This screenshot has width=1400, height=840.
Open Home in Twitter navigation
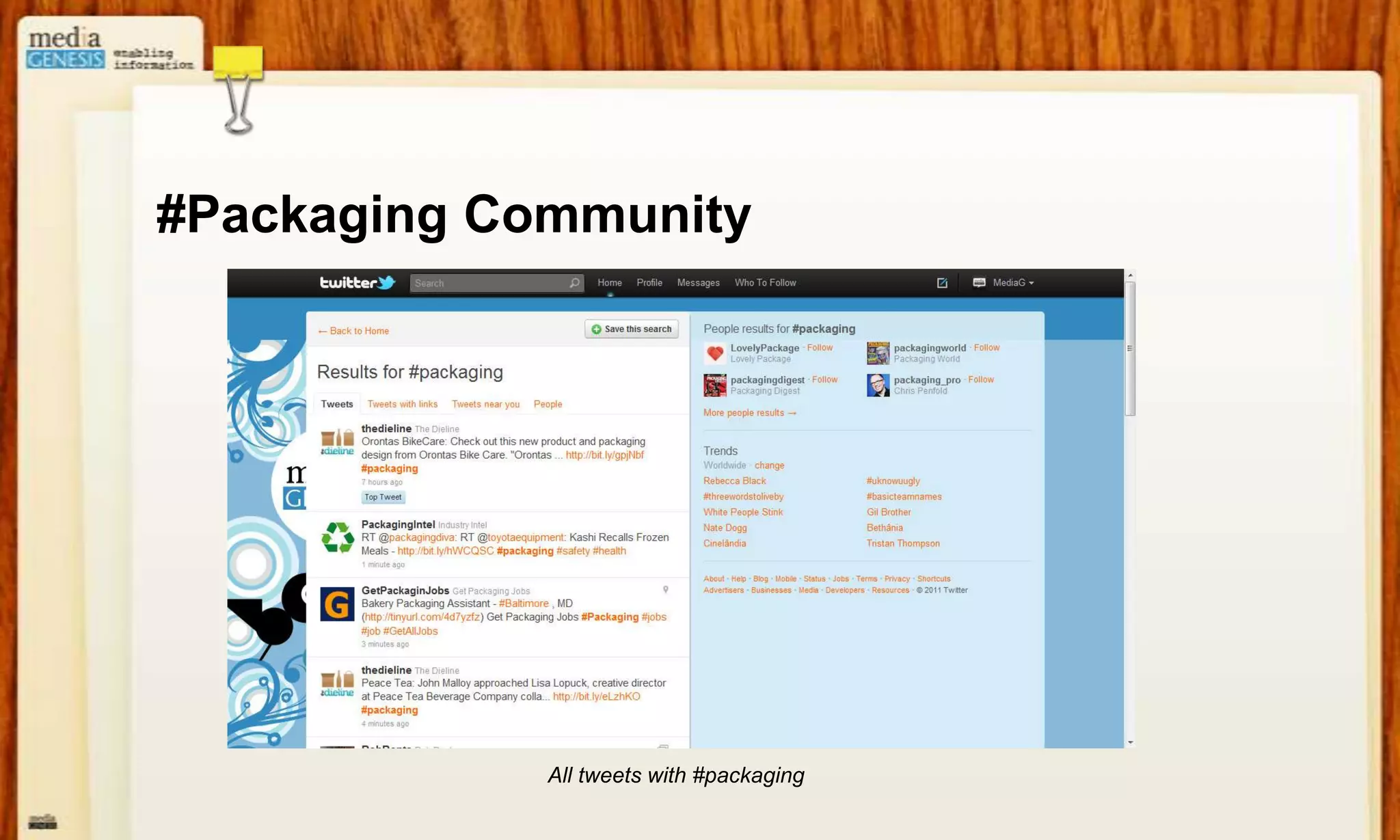tap(610, 283)
